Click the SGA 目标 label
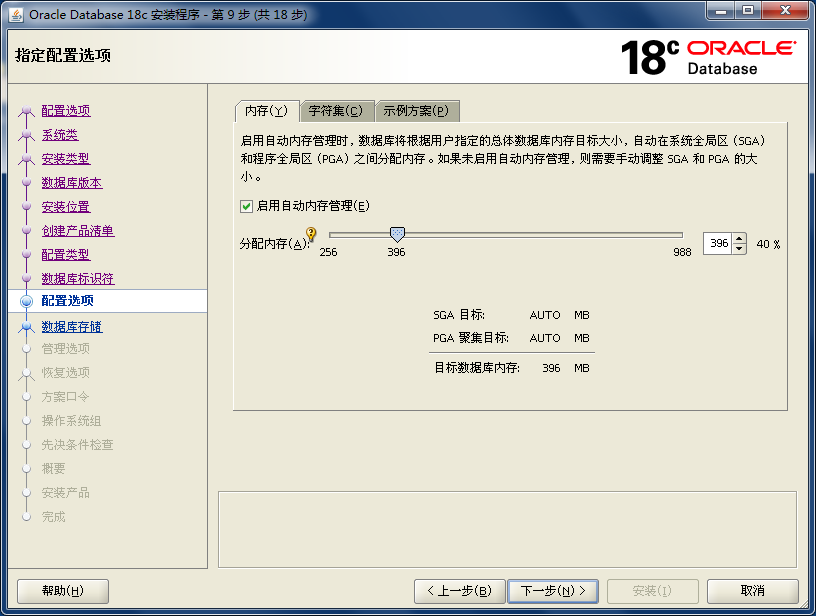Viewport: 816px width, 616px height. [459, 315]
